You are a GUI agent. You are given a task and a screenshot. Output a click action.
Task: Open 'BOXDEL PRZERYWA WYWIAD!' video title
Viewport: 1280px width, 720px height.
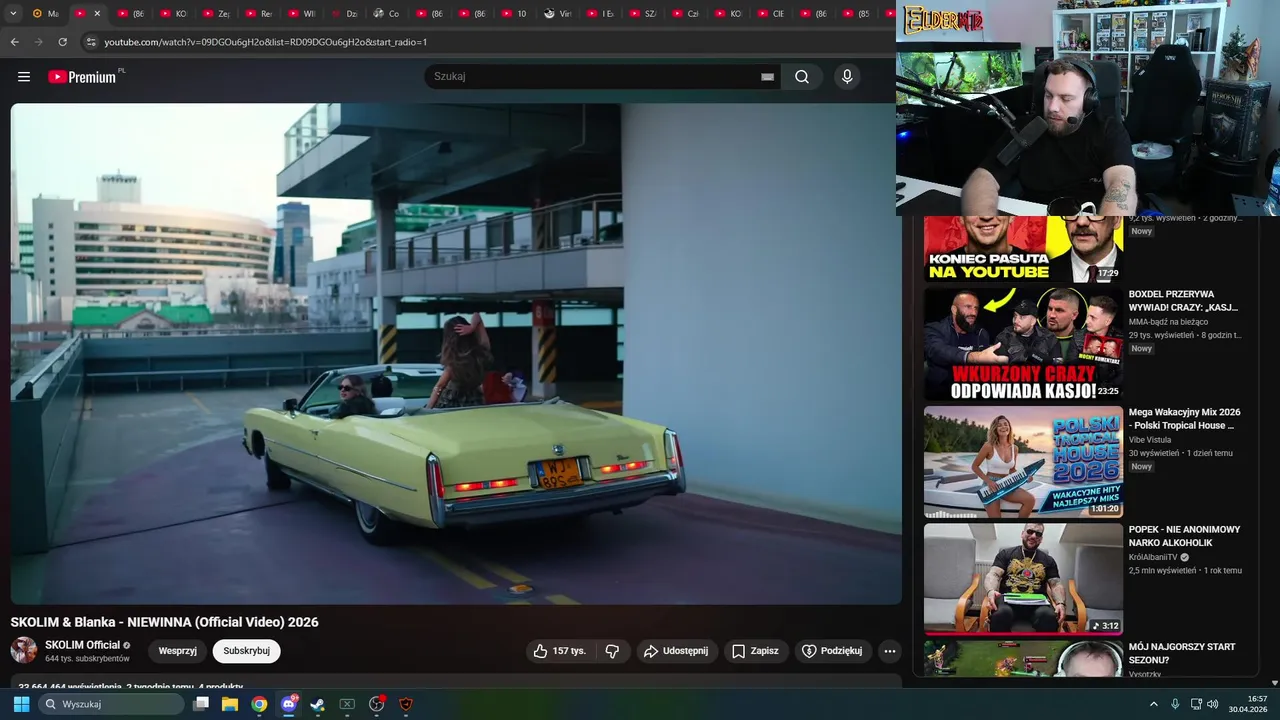click(x=1184, y=301)
